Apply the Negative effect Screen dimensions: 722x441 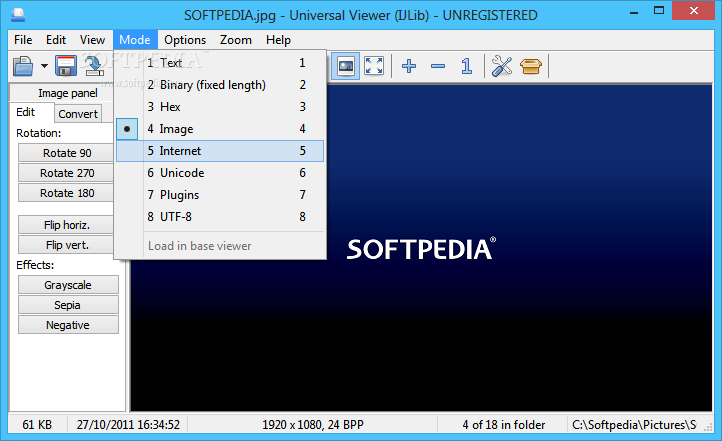click(x=68, y=325)
